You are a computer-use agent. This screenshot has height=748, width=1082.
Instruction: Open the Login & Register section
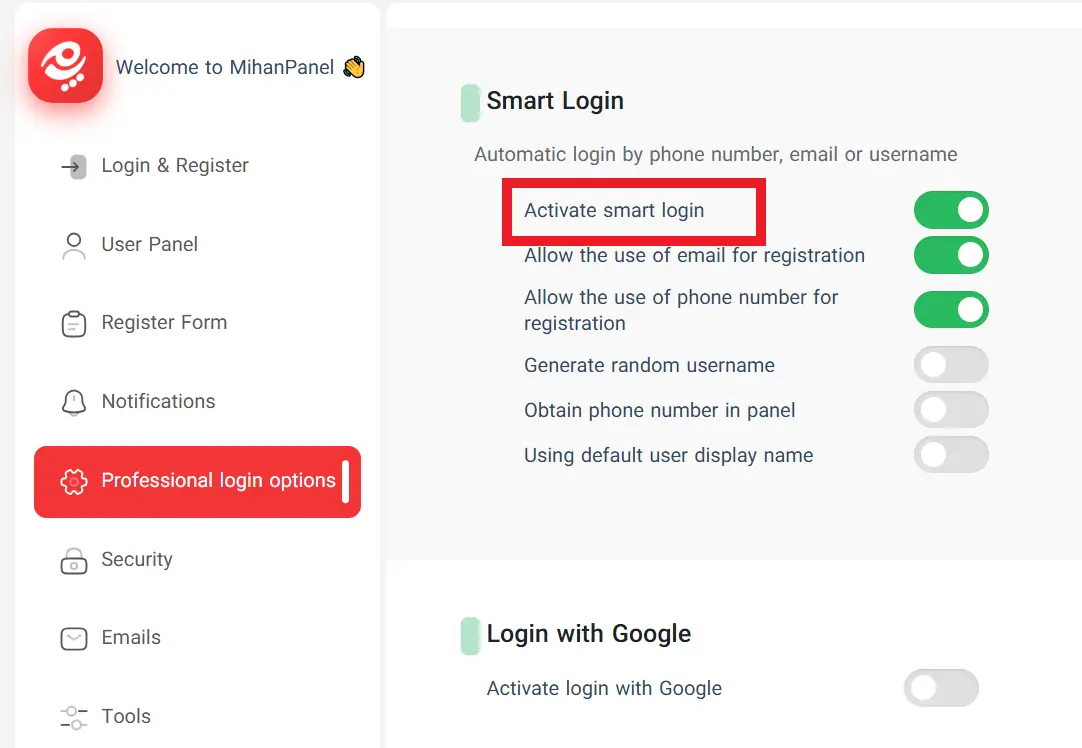174,166
